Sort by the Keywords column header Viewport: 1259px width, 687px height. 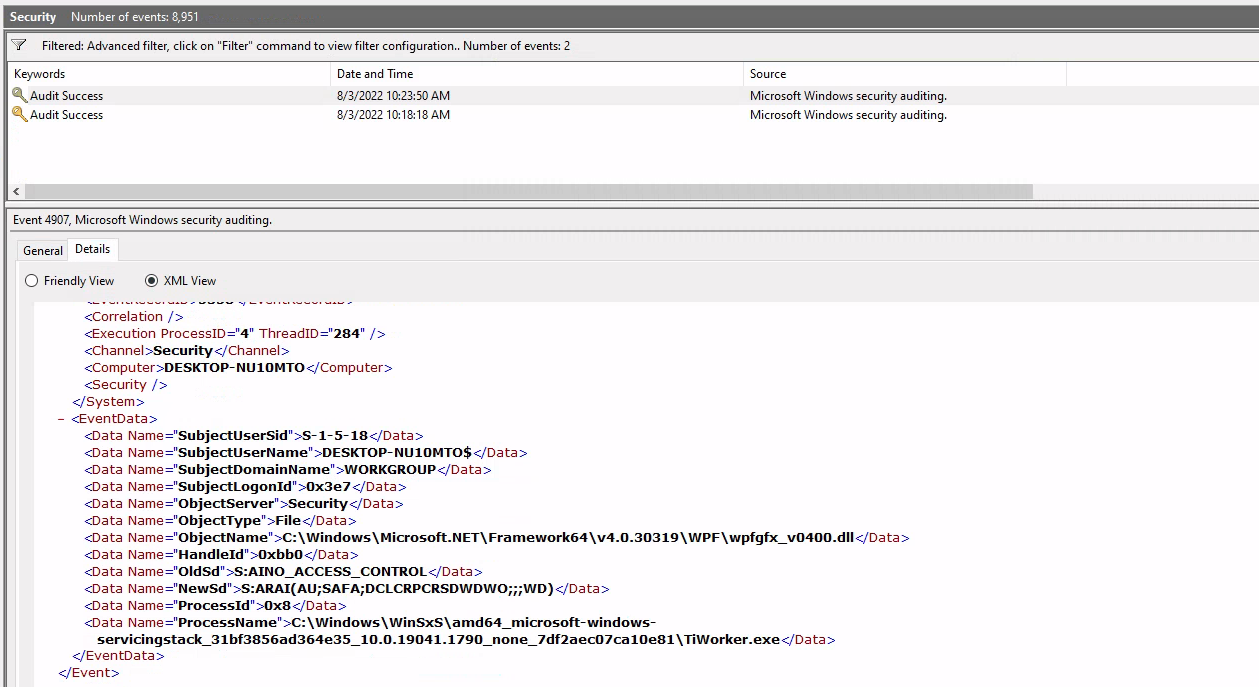[x=170, y=74]
